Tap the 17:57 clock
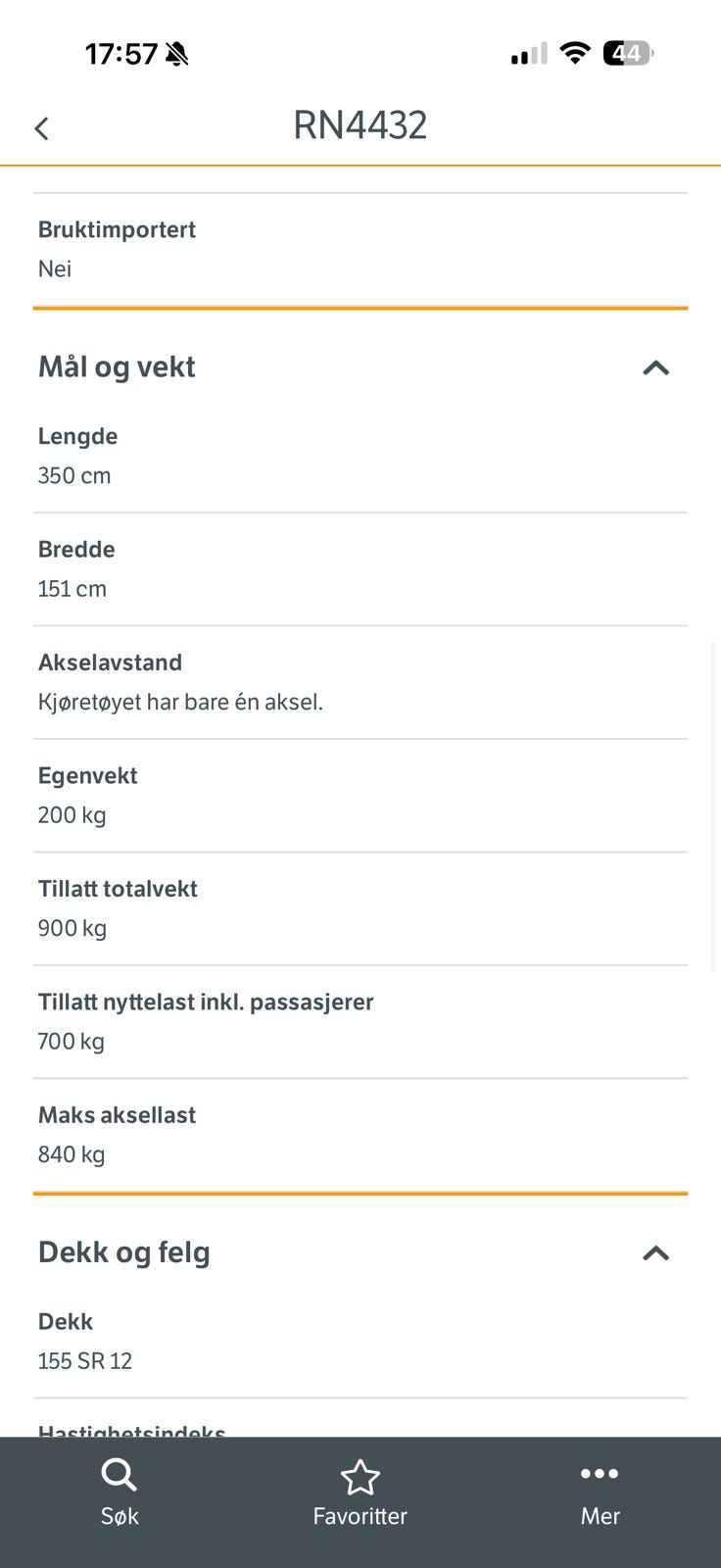The image size is (721, 1568). 120,54
